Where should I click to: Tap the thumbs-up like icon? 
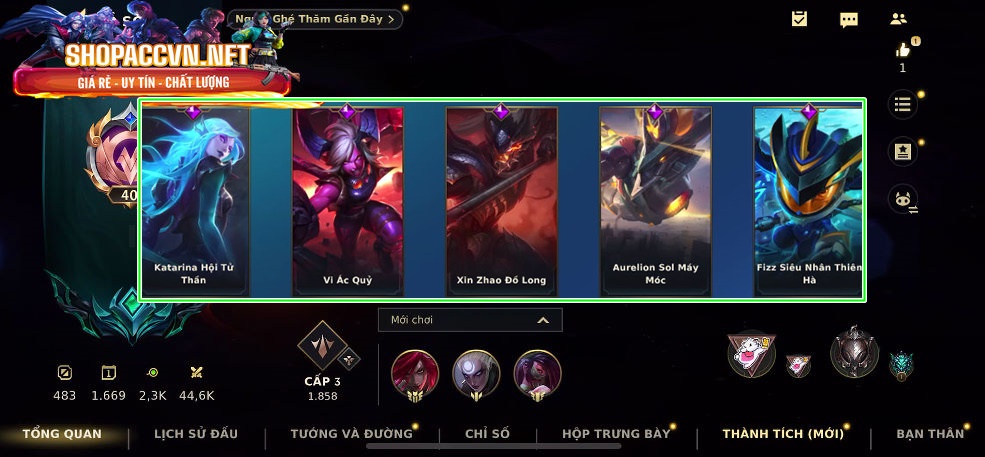click(903, 50)
